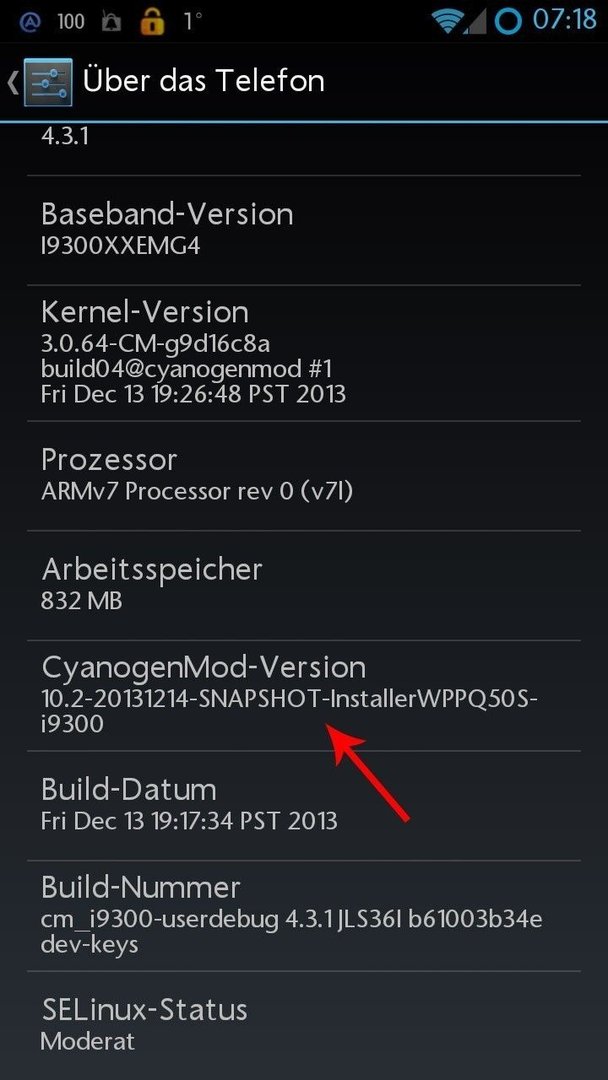Tap the back chevron beside Settings icon
608x1080 pixels.
tap(12, 82)
